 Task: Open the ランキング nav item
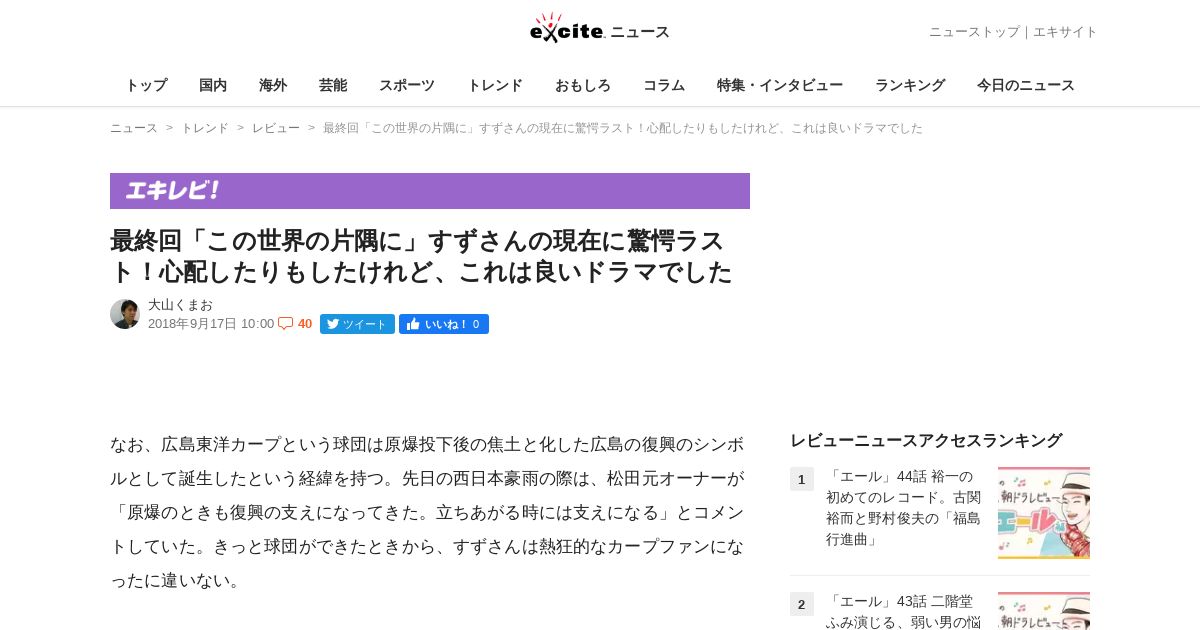pos(910,85)
